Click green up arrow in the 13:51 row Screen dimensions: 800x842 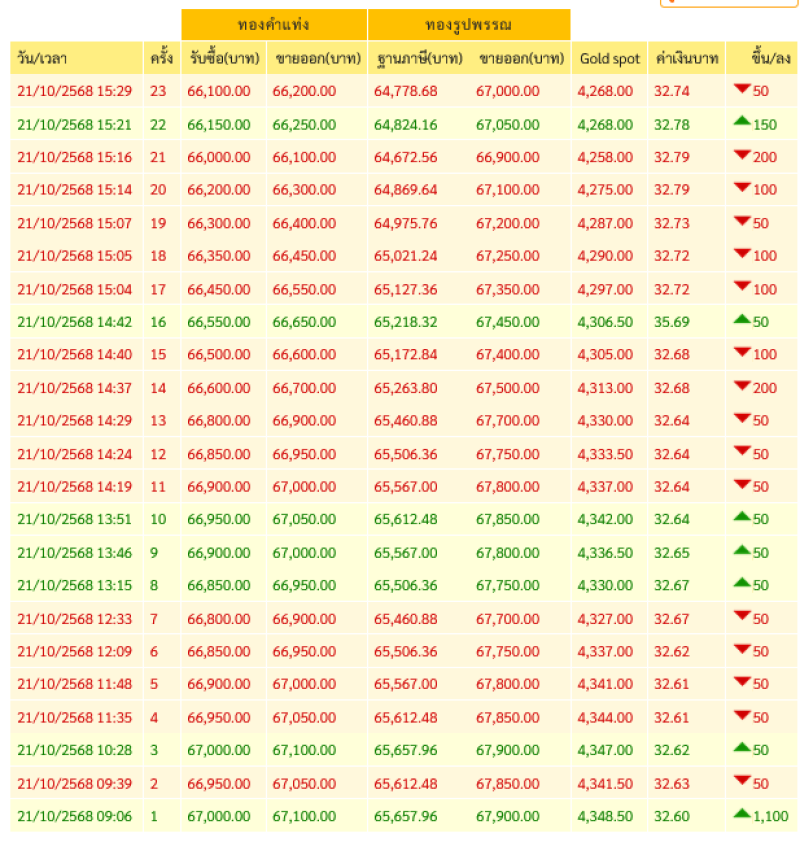(742, 518)
